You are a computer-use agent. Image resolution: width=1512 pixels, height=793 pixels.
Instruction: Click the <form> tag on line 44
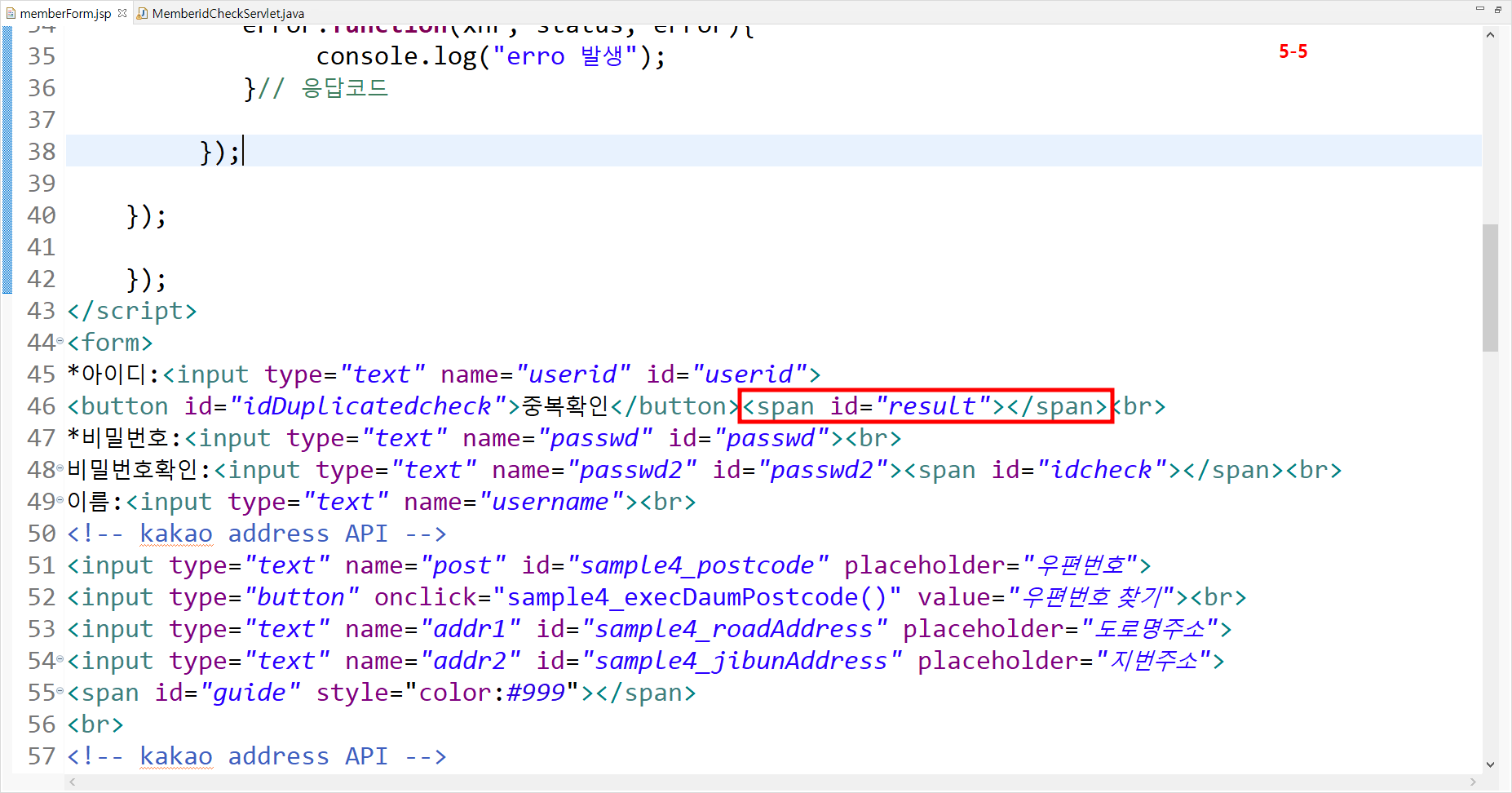[x=110, y=343]
